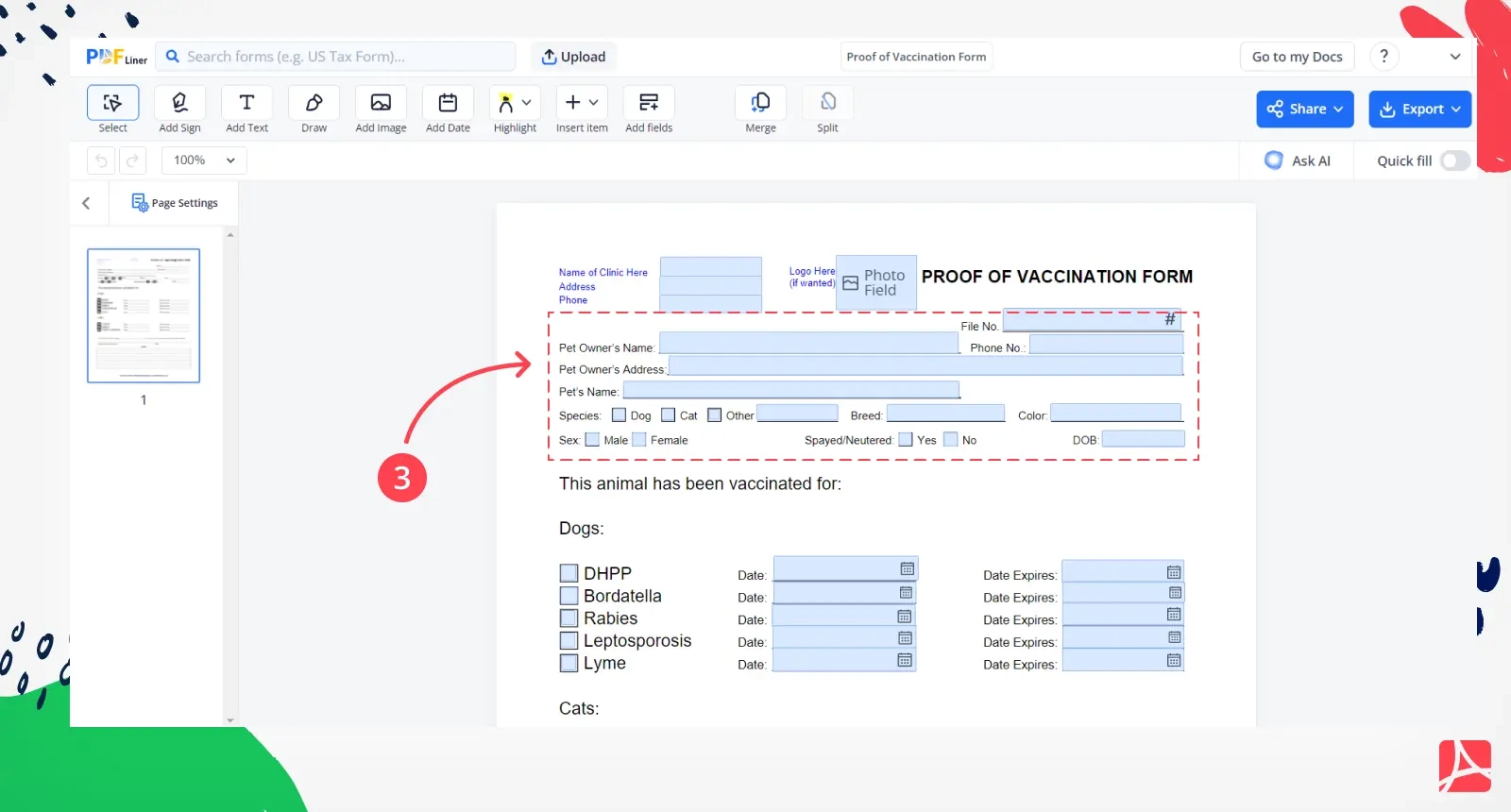
Task: Open the Ask AI assistant
Action: click(x=1298, y=161)
